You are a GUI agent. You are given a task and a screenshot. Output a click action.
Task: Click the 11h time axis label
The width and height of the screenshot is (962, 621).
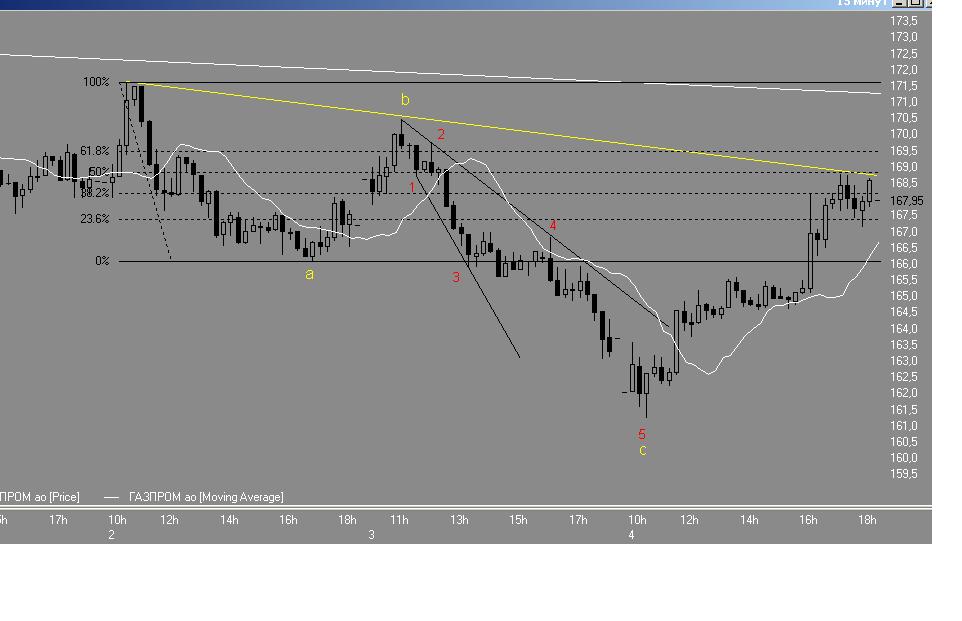click(x=399, y=520)
